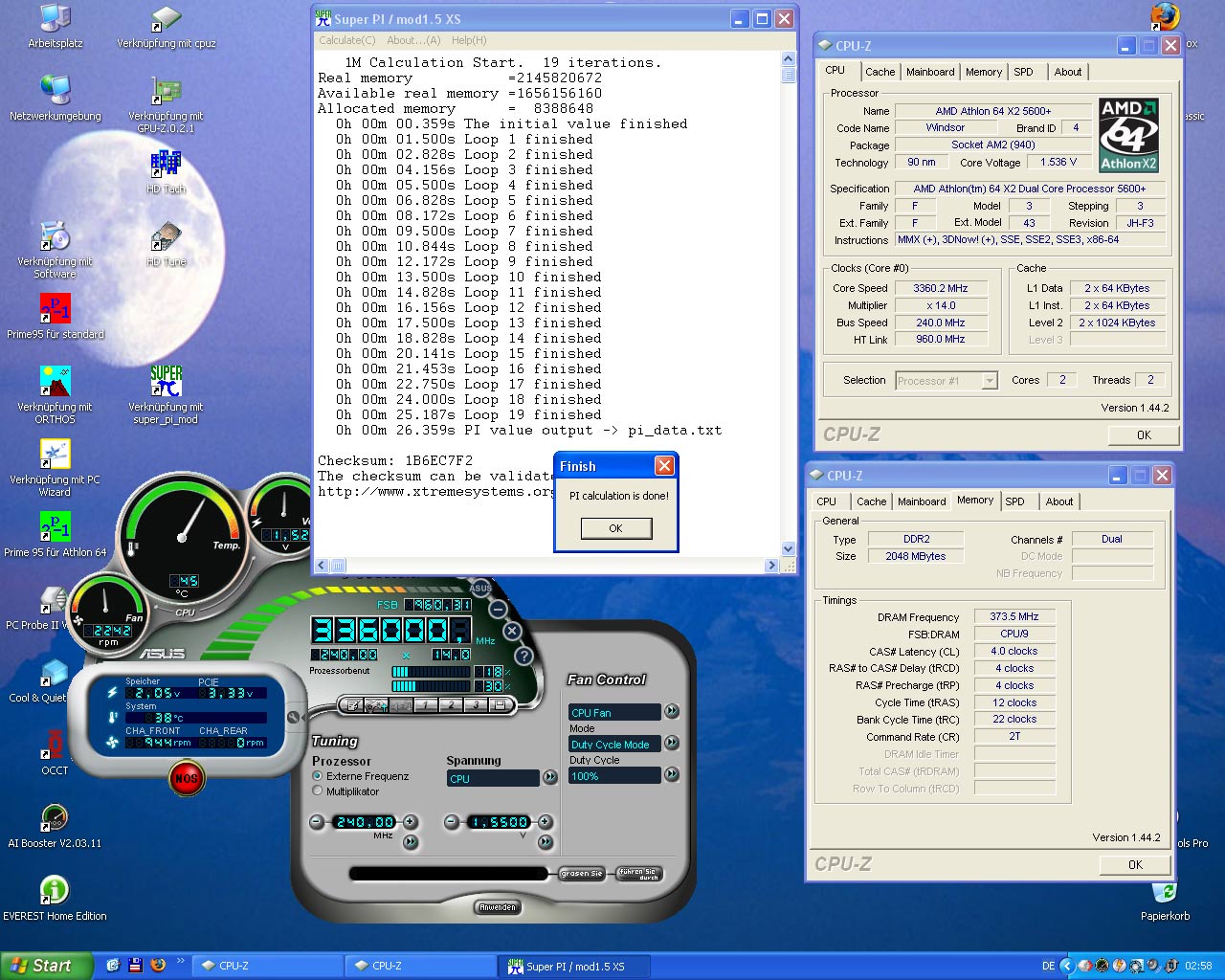Click fast-forward arrow under MHz field
1225x980 pixels.
coord(411,842)
